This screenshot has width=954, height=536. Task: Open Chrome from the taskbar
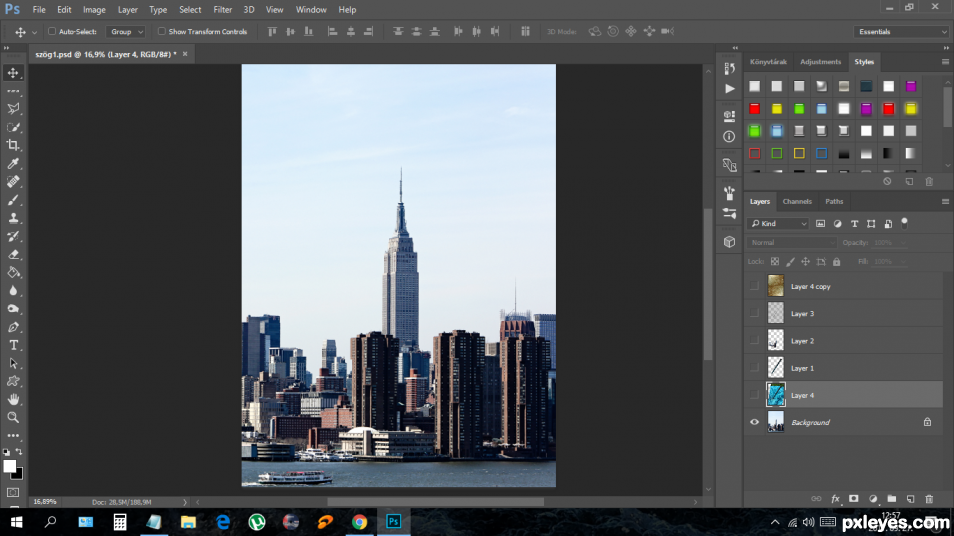point(359,522)
